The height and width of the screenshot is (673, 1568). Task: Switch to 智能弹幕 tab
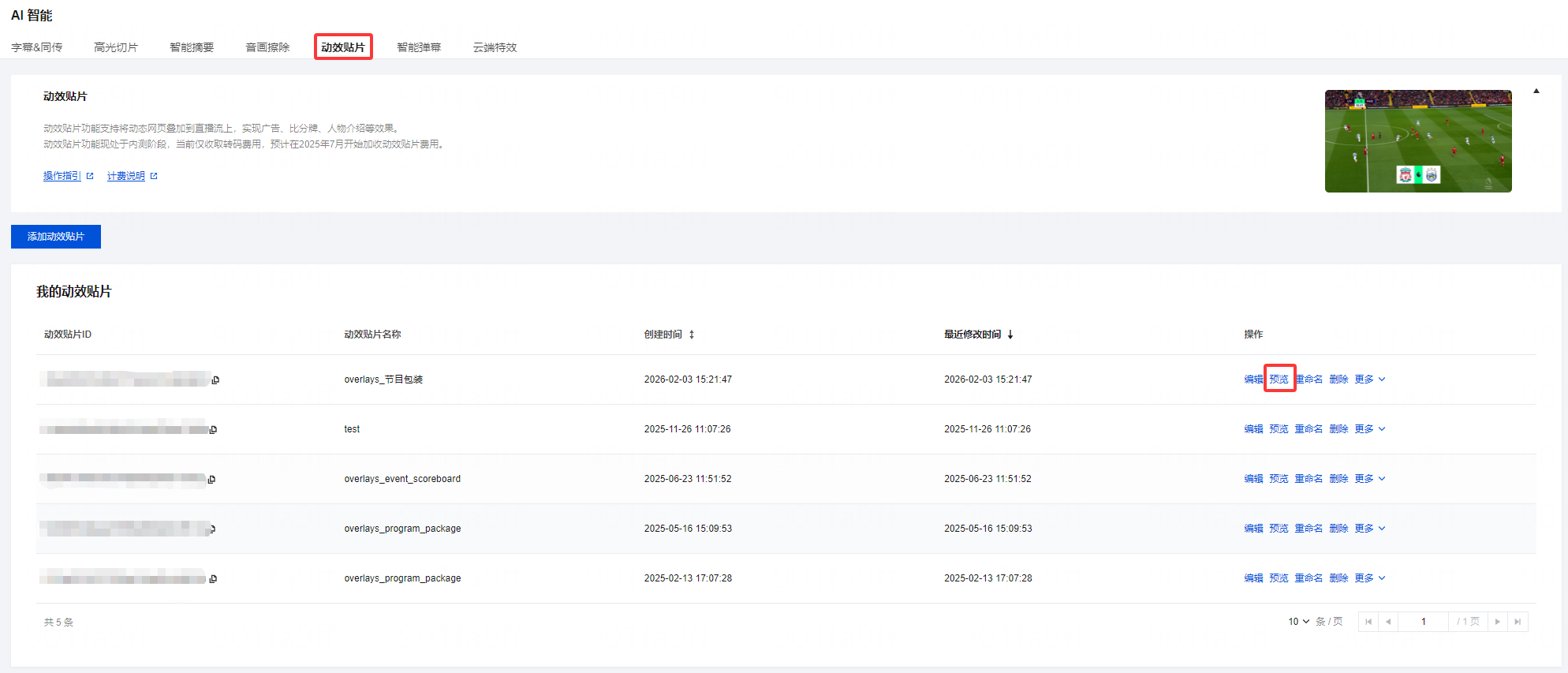coord(419,47)
